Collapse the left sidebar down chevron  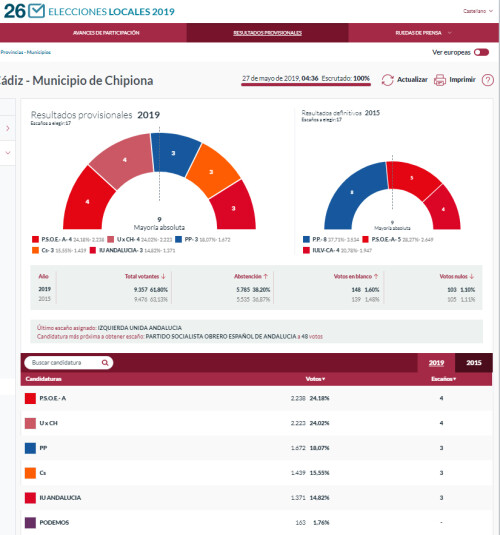click(x=8, y=153)
